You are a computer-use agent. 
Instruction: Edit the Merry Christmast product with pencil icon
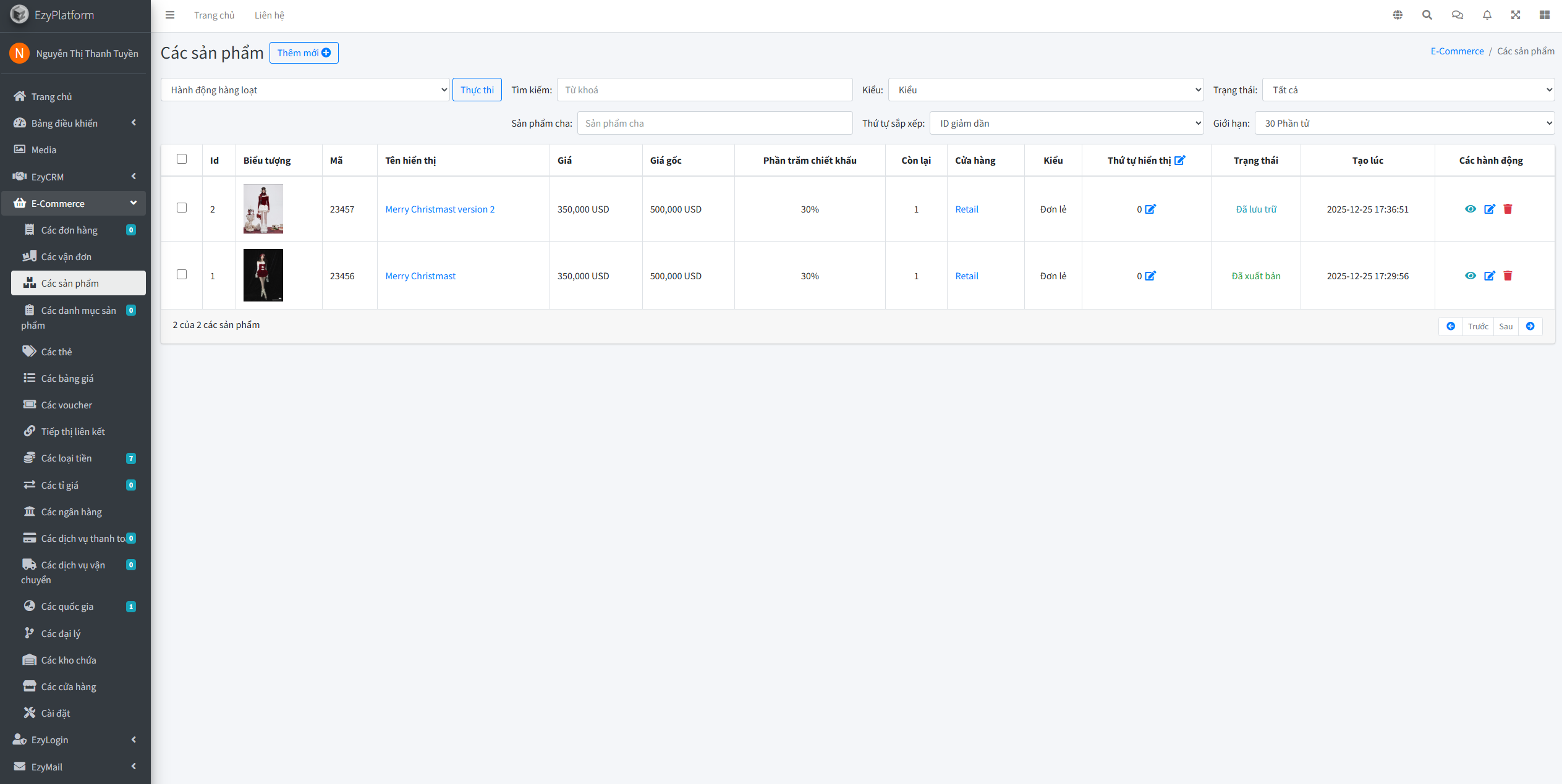click(x=1489, y=276)
